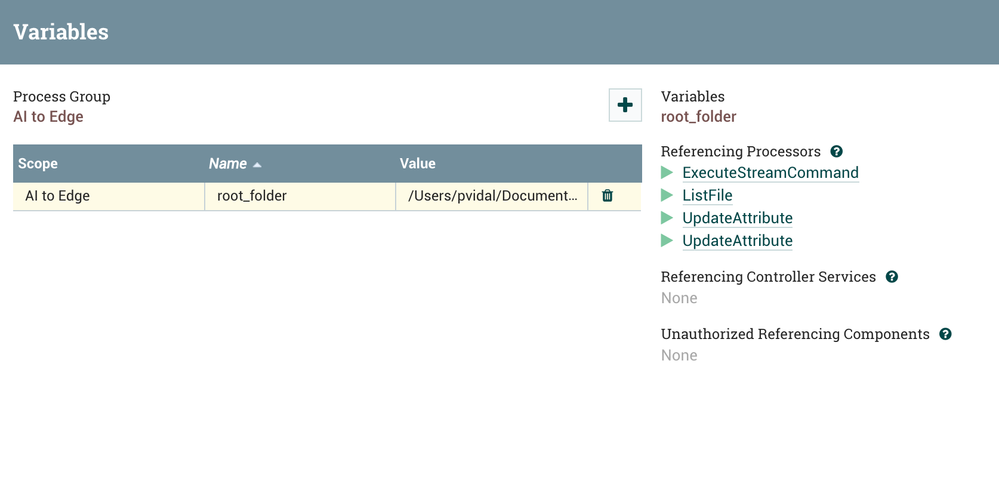Screen dimensions: 999x493
Task: Delete the root_folder variable with trash icon
Action: point(607,196)
